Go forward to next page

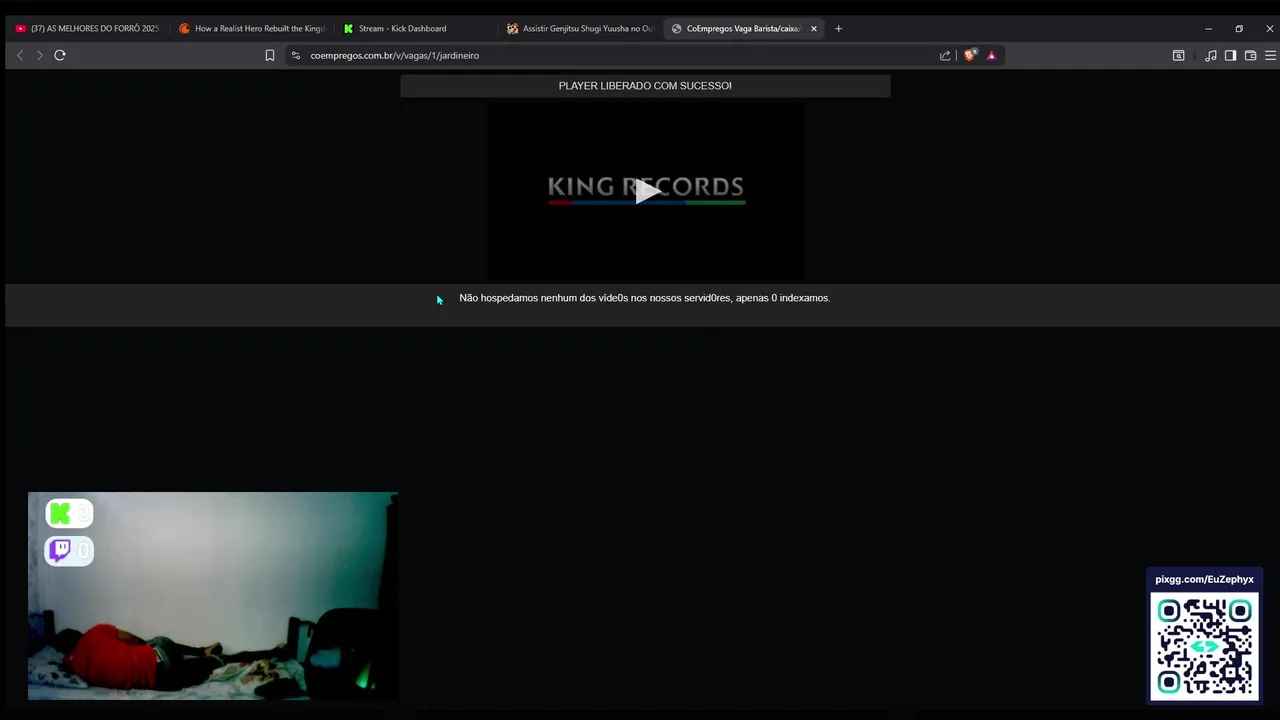coord(40,55)
